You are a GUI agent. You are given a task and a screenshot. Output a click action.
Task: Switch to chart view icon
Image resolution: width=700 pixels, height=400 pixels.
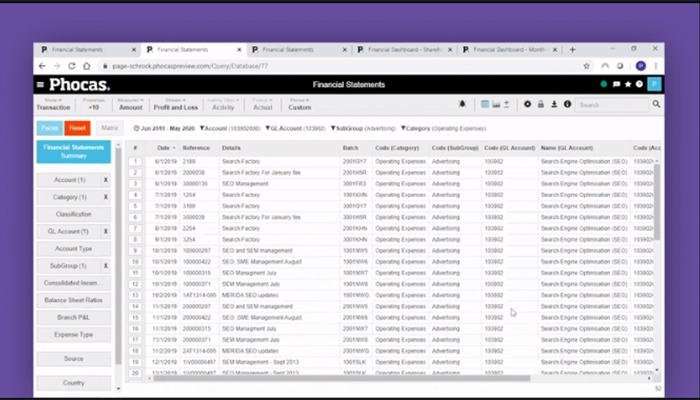[x=496, y=104]
